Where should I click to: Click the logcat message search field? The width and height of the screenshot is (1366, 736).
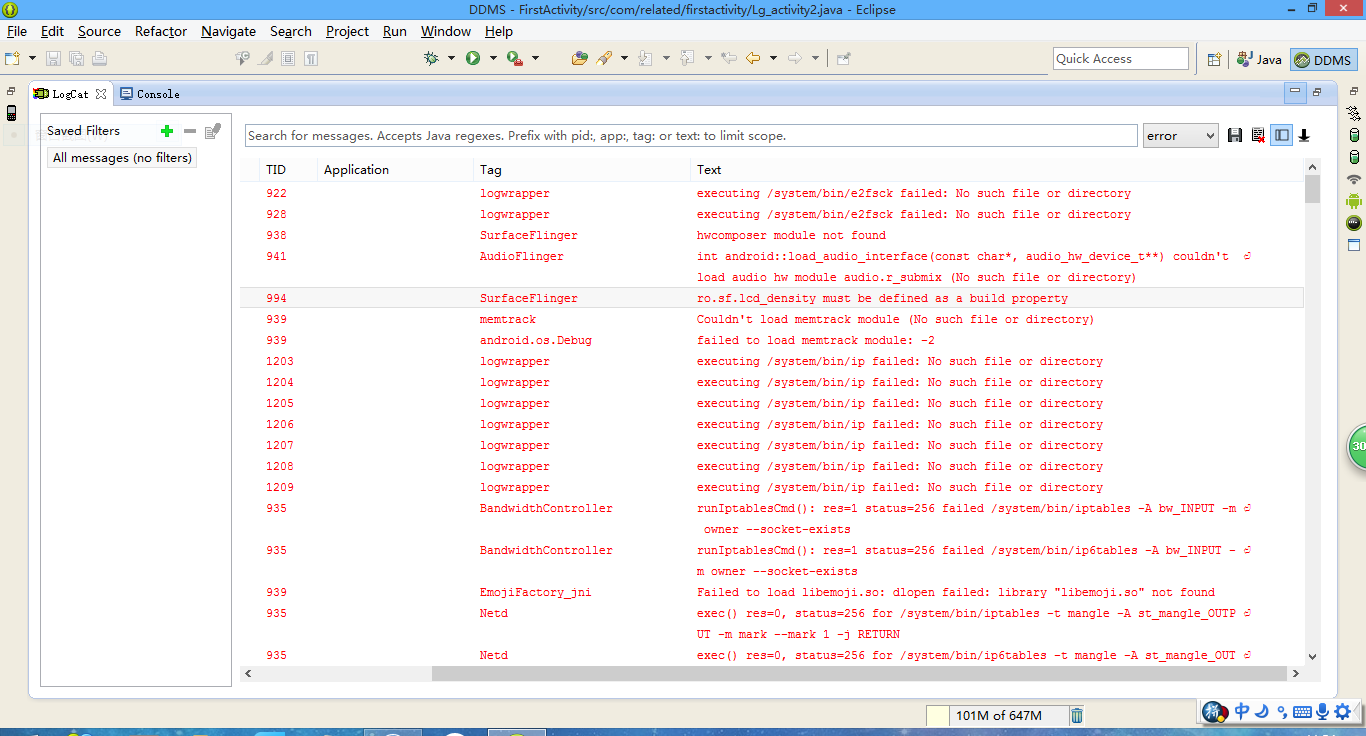[x=690, y=136]
